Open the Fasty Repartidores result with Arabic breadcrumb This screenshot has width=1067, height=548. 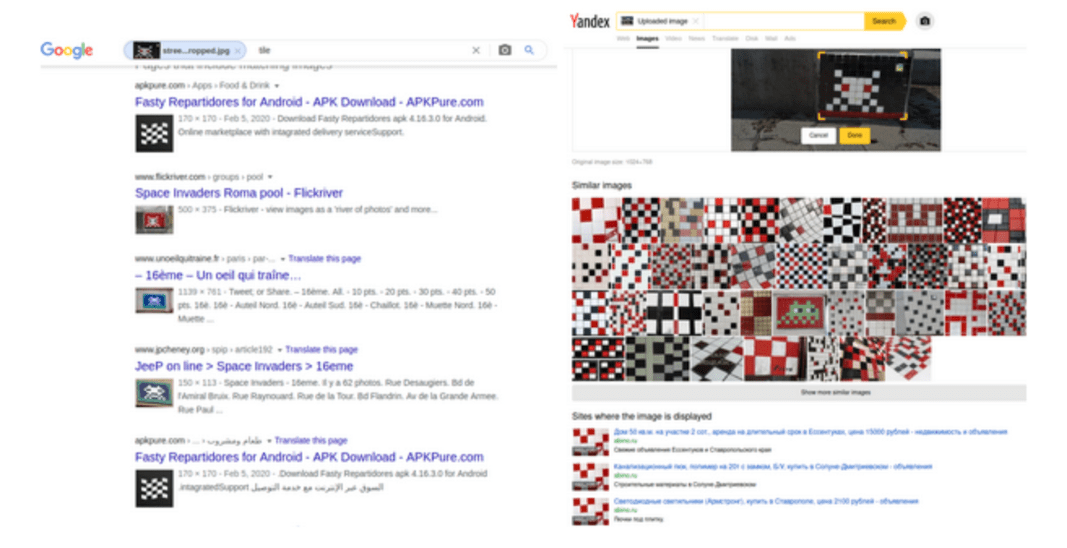[309, 457]
